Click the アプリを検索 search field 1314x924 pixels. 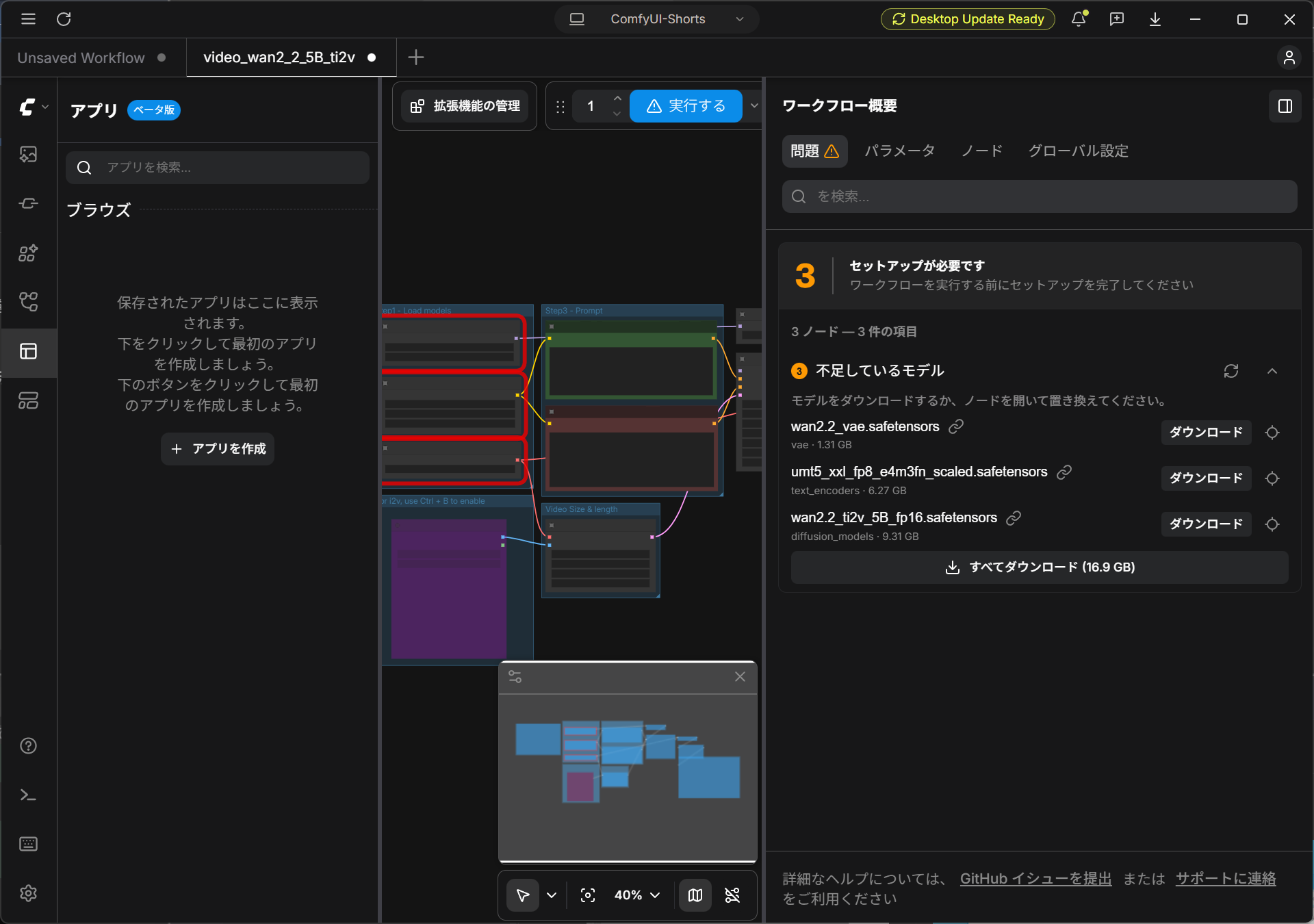click(218, 168)
